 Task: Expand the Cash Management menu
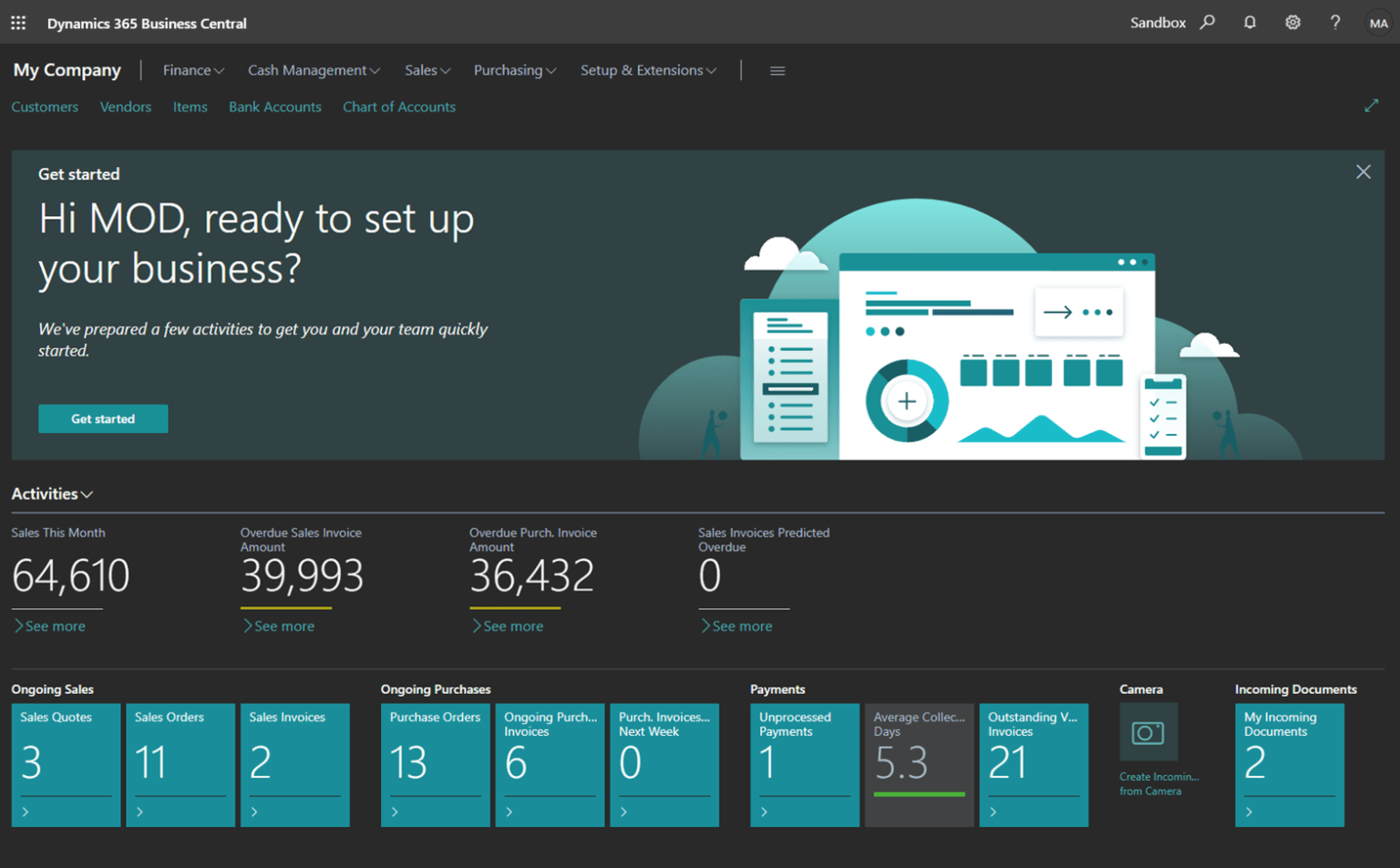[x=314, y=70]
